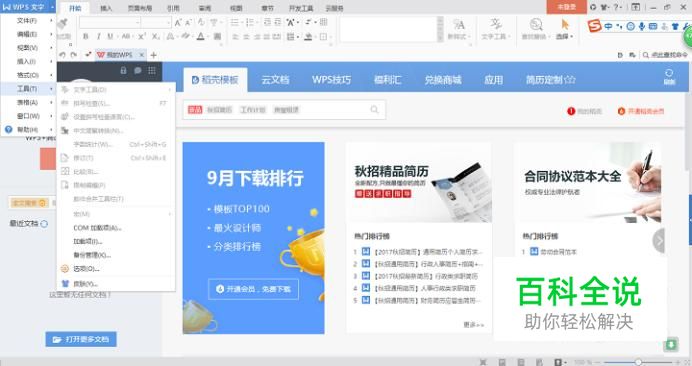Image resolution: width=692 pixels, height=366 pixels.
Task: Click 开通会员, 免费下载 button on blue banner
Action: (x=253, y=289)
